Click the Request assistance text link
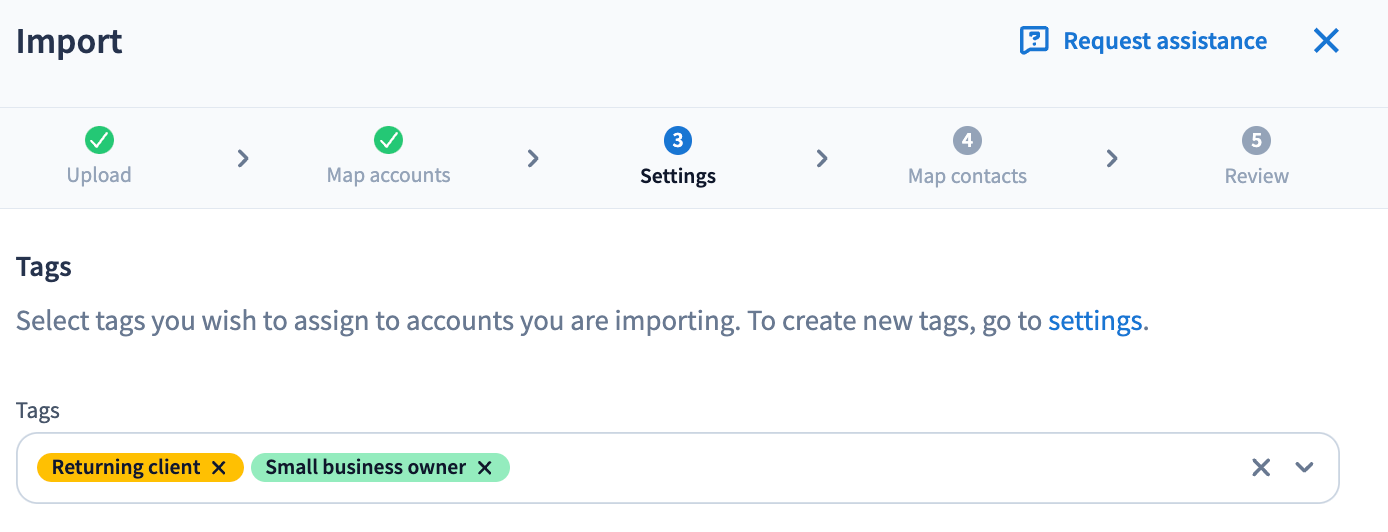The image size is (1388, 532). [1165, 41]
